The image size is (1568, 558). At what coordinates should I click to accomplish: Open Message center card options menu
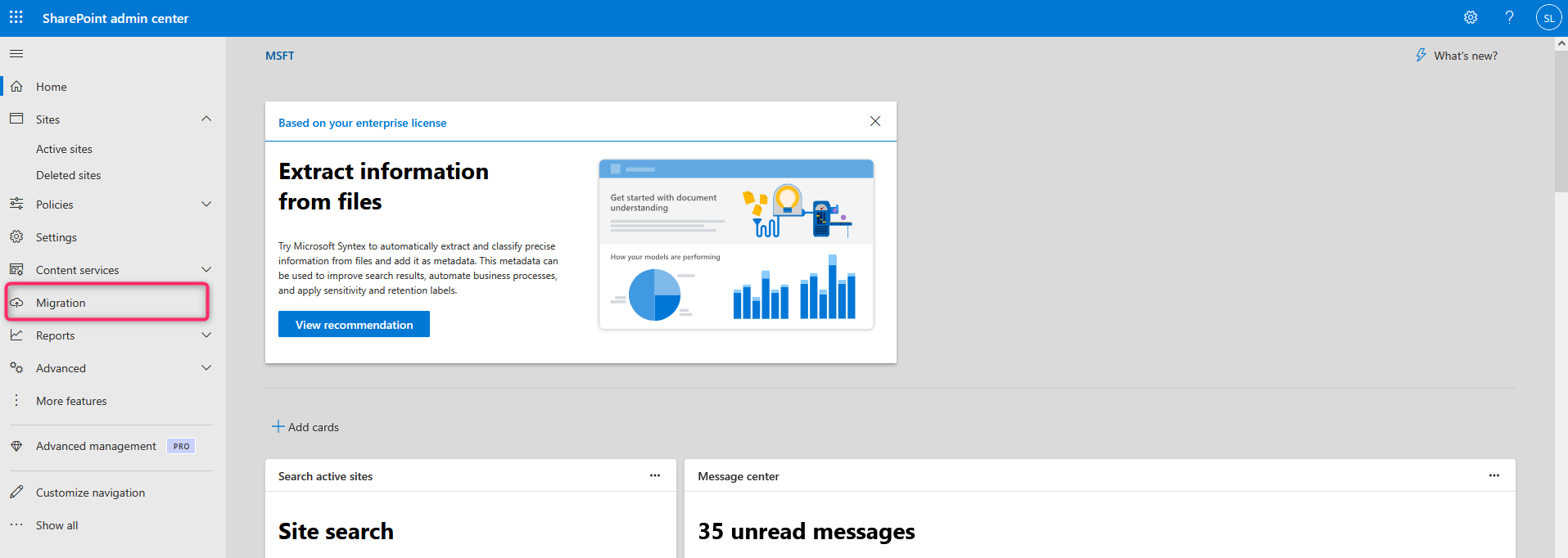[x=1494, y=475]
